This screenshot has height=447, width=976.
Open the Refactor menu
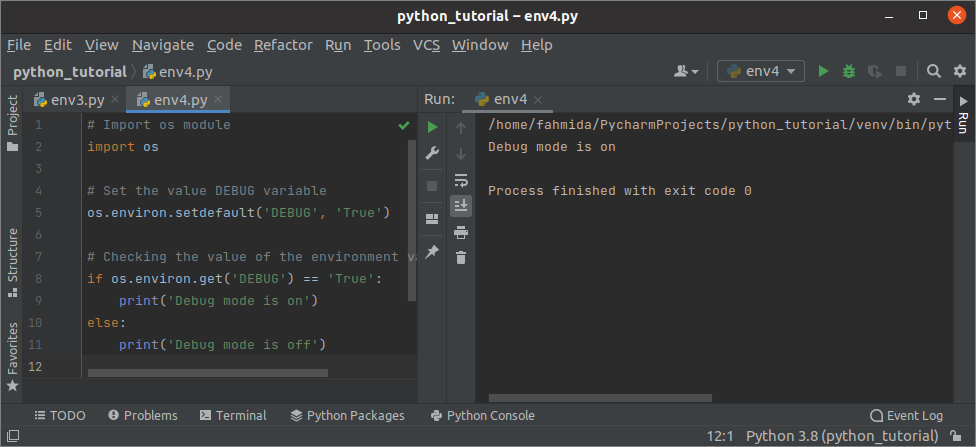[283, 45]
